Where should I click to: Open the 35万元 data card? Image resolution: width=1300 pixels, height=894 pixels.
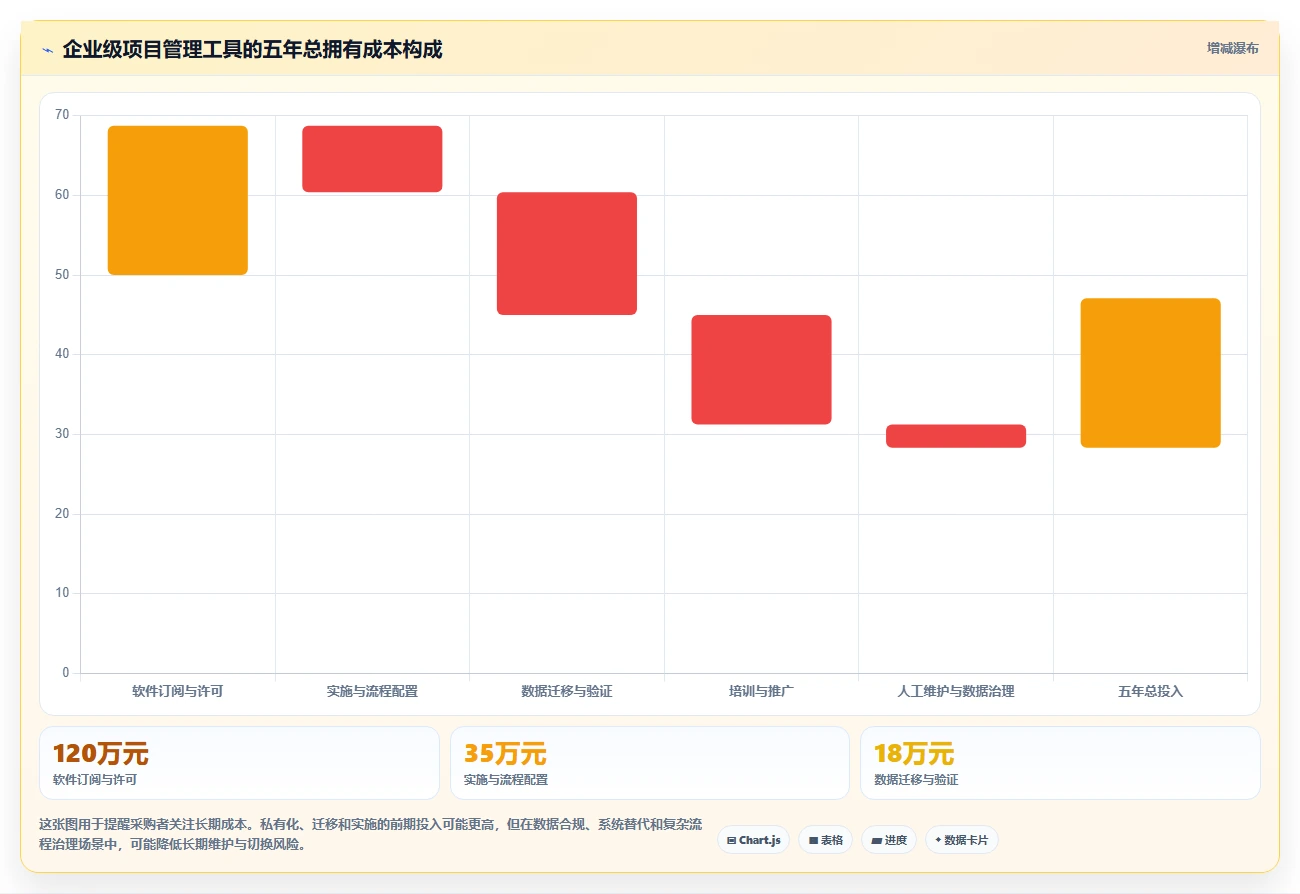coord(650,763)
